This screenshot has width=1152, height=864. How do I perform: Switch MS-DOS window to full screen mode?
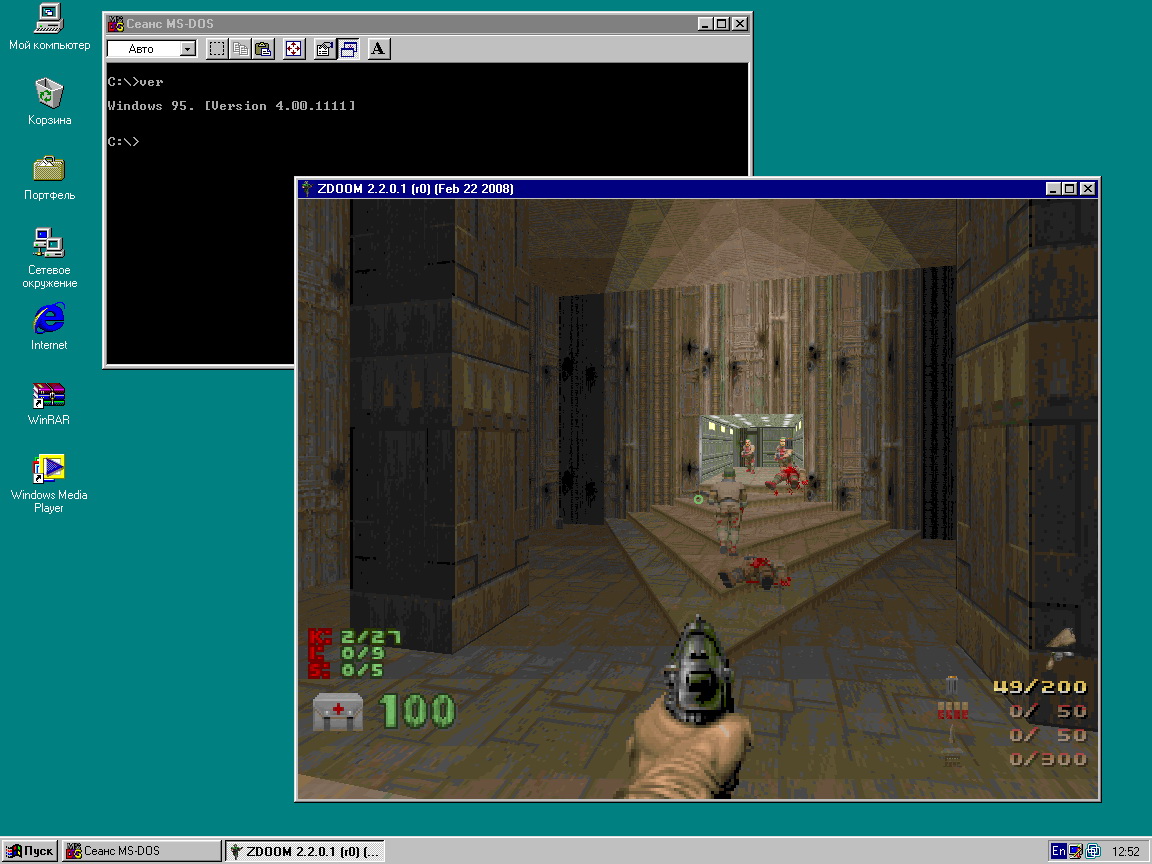(x=294, y=49)
